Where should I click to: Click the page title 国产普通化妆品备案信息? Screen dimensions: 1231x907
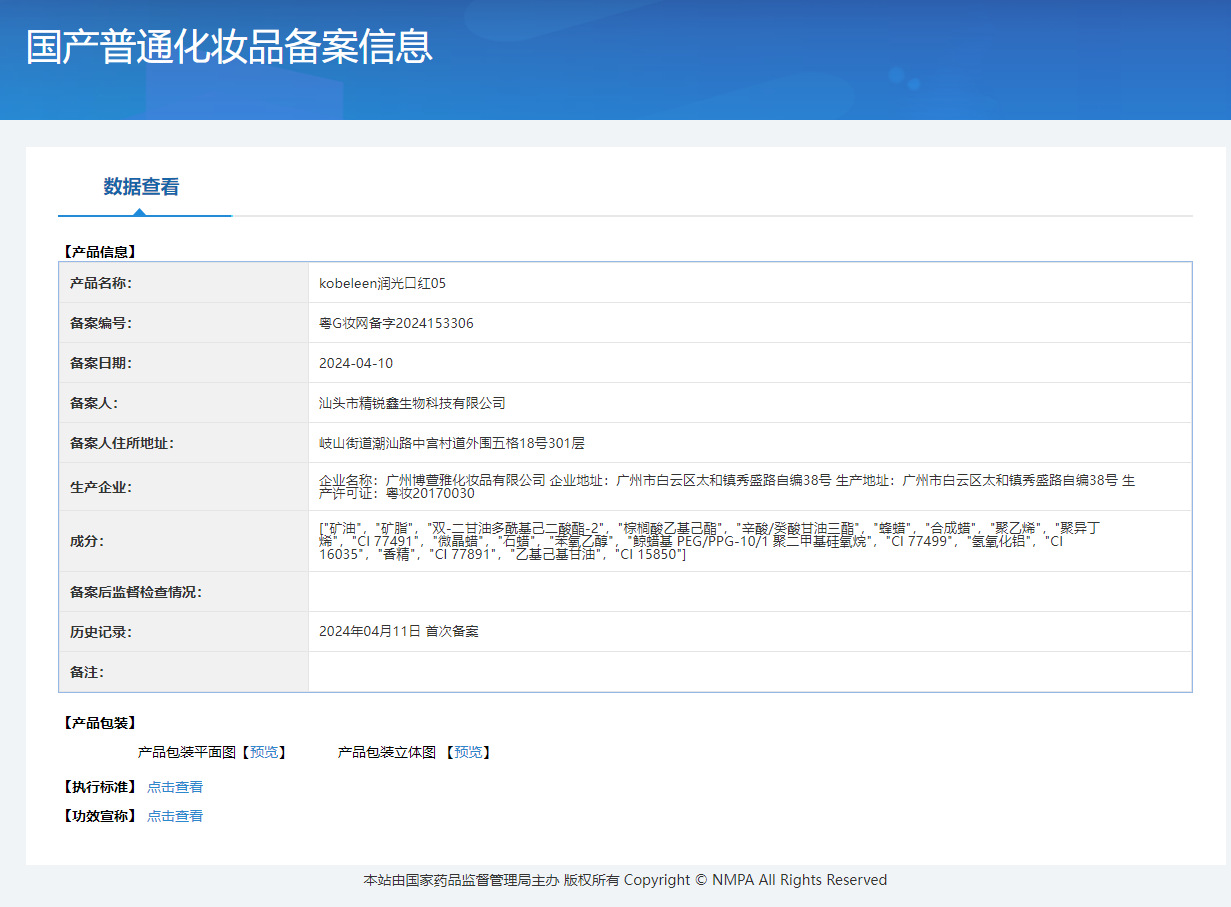coord(229,47)
